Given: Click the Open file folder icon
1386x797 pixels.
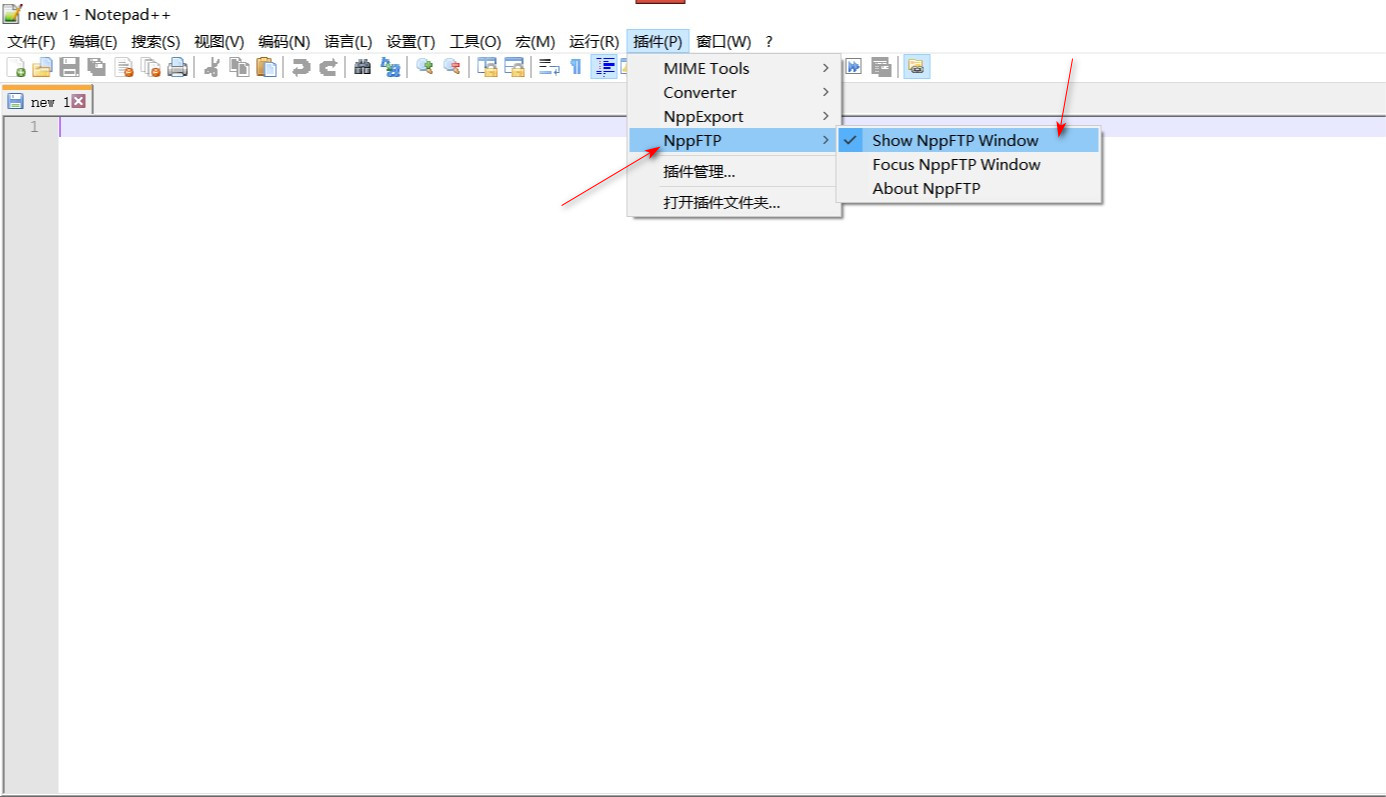Looking at the screenshot, I should pyautogui.click(x=42, y=67).
